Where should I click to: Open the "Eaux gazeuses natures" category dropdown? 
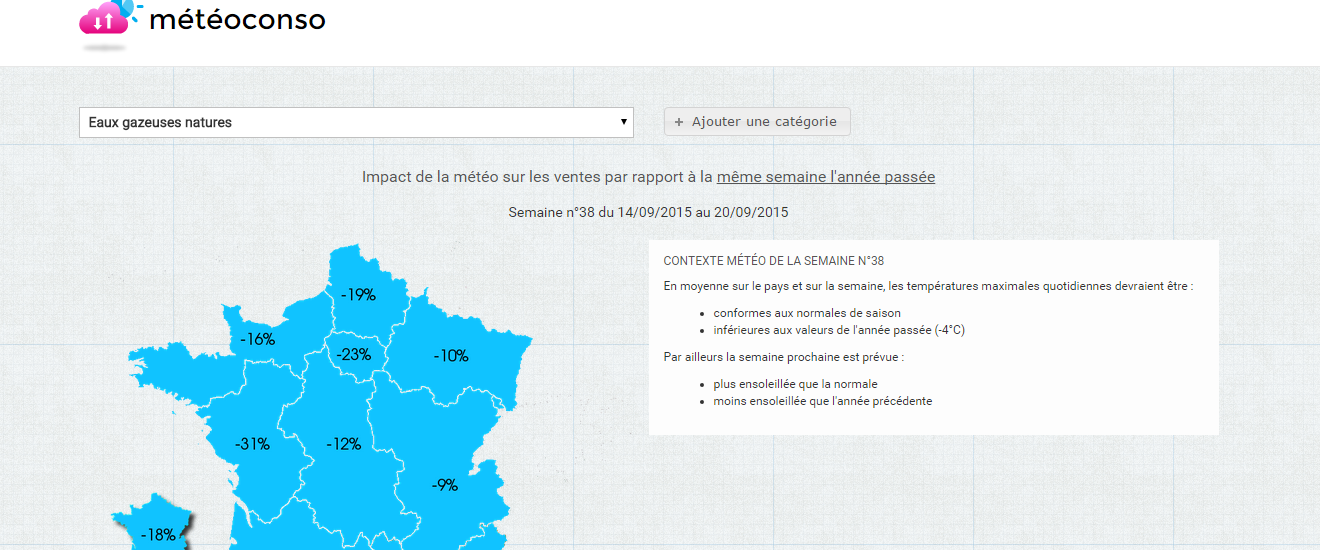[356, 122]
